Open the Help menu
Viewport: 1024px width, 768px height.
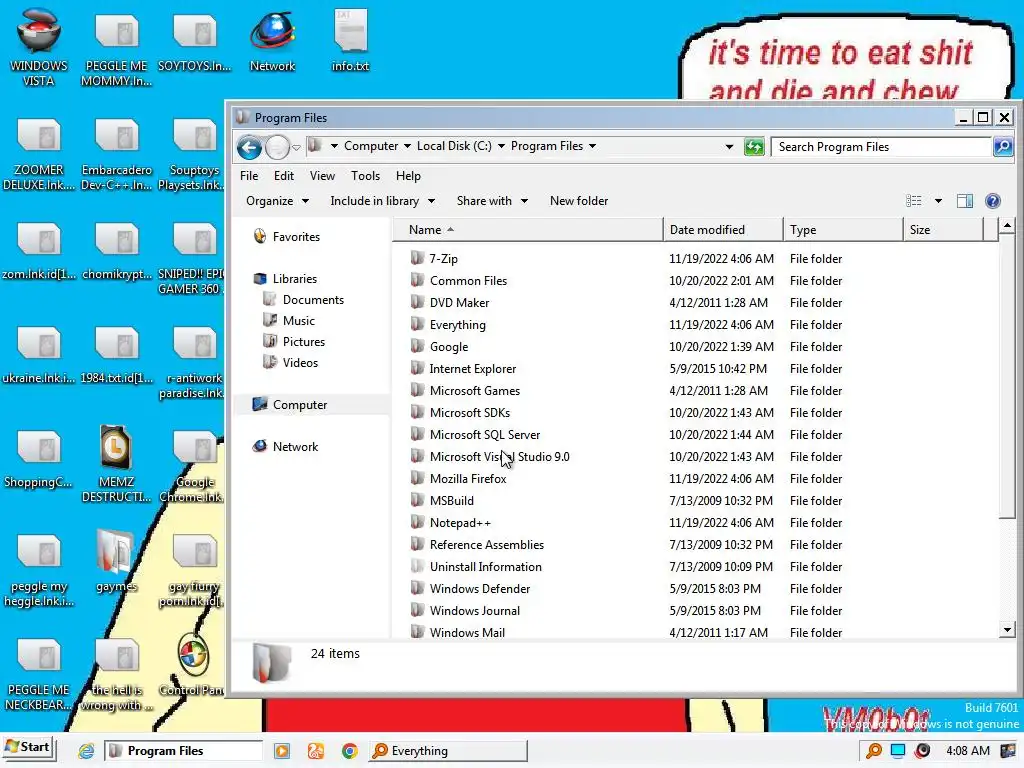(408, 176)
